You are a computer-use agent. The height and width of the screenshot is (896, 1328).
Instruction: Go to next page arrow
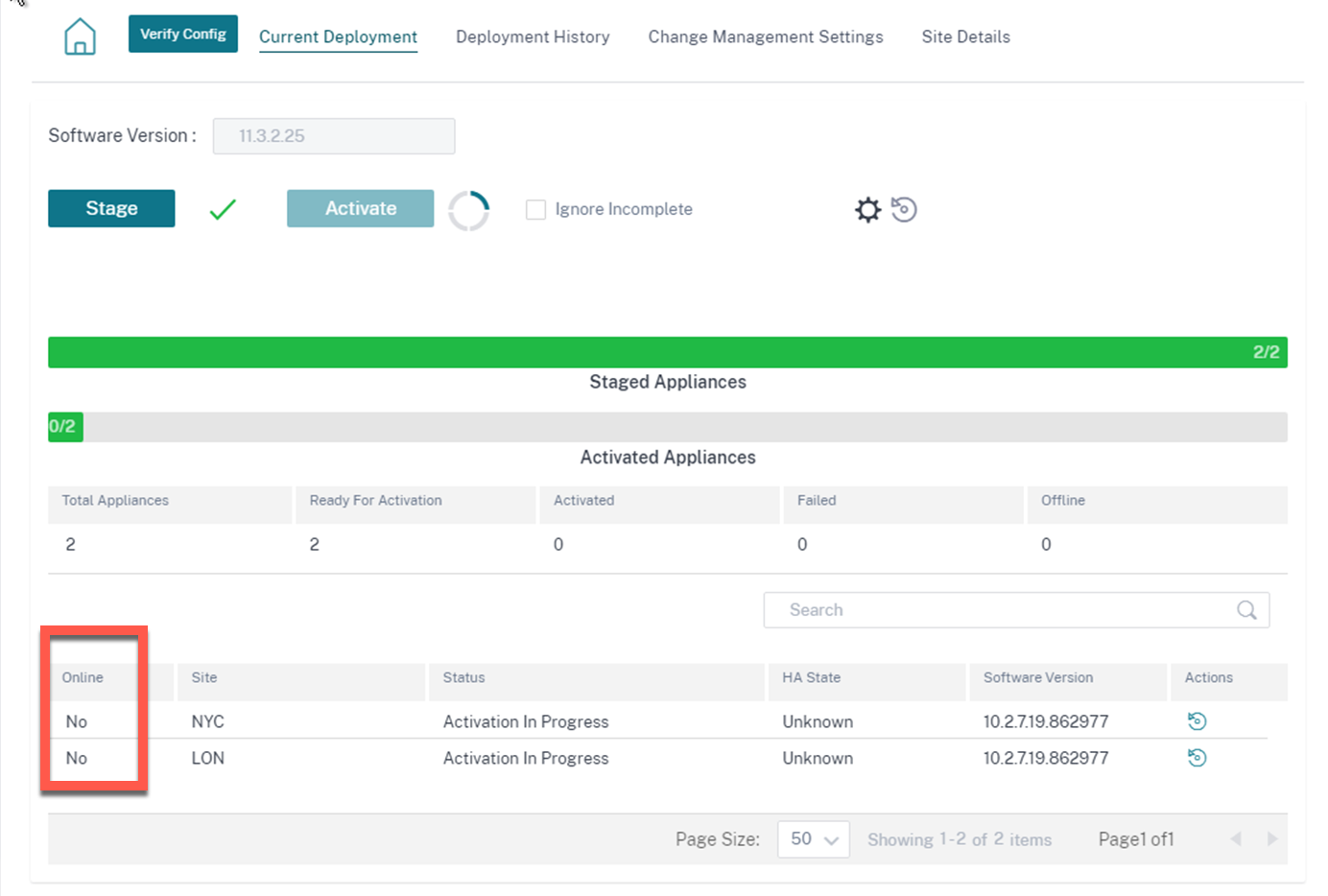click(1272, 839)
